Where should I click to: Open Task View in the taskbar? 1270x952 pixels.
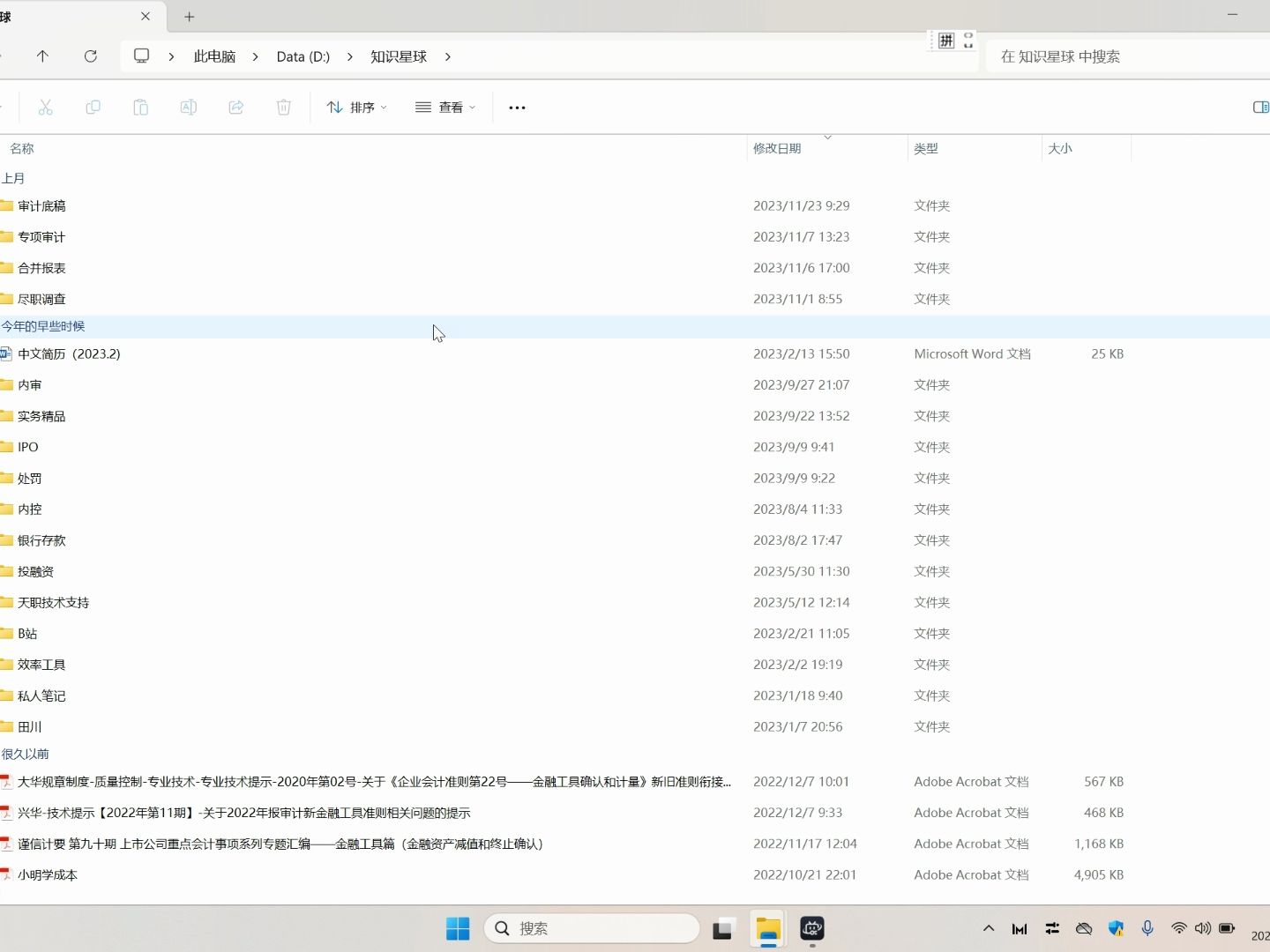723,928
